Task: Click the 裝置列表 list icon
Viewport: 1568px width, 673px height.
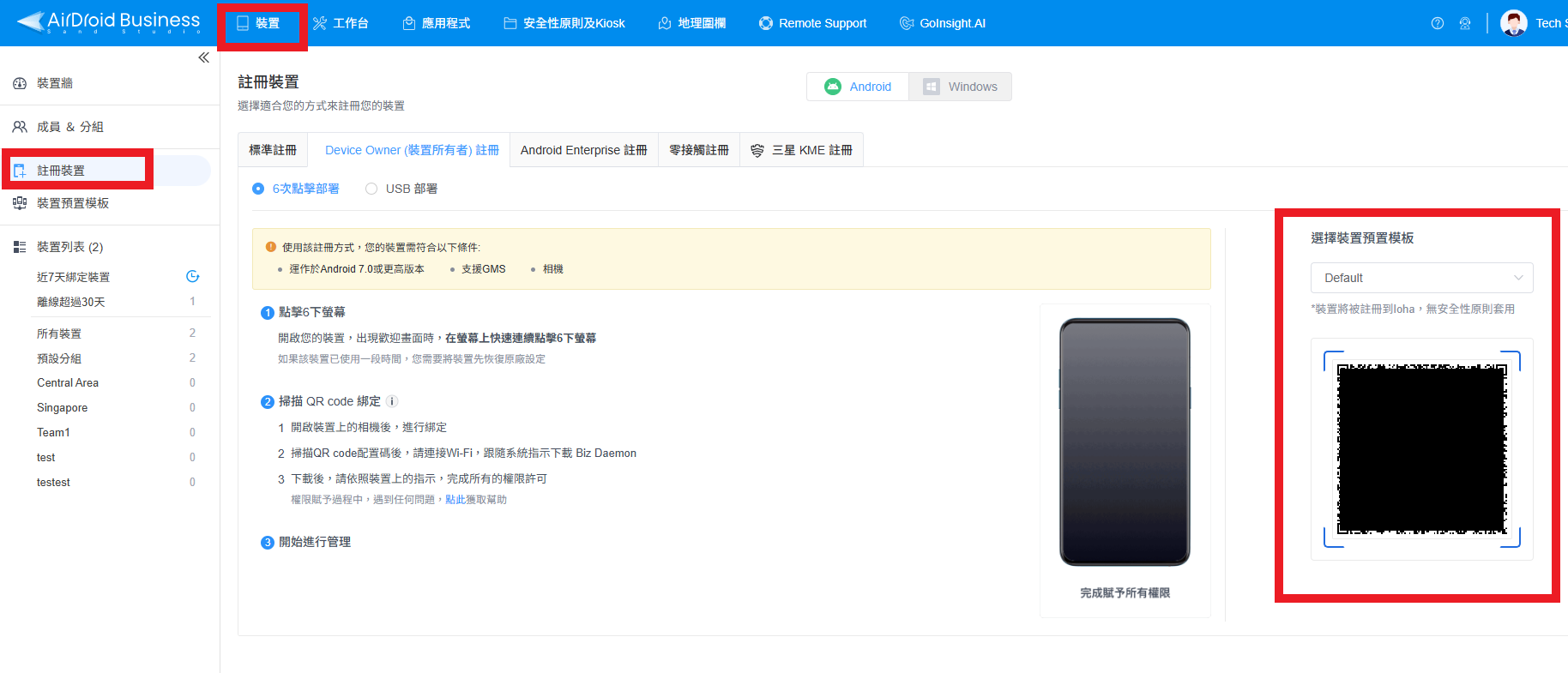Action: [x=20, y=247]
